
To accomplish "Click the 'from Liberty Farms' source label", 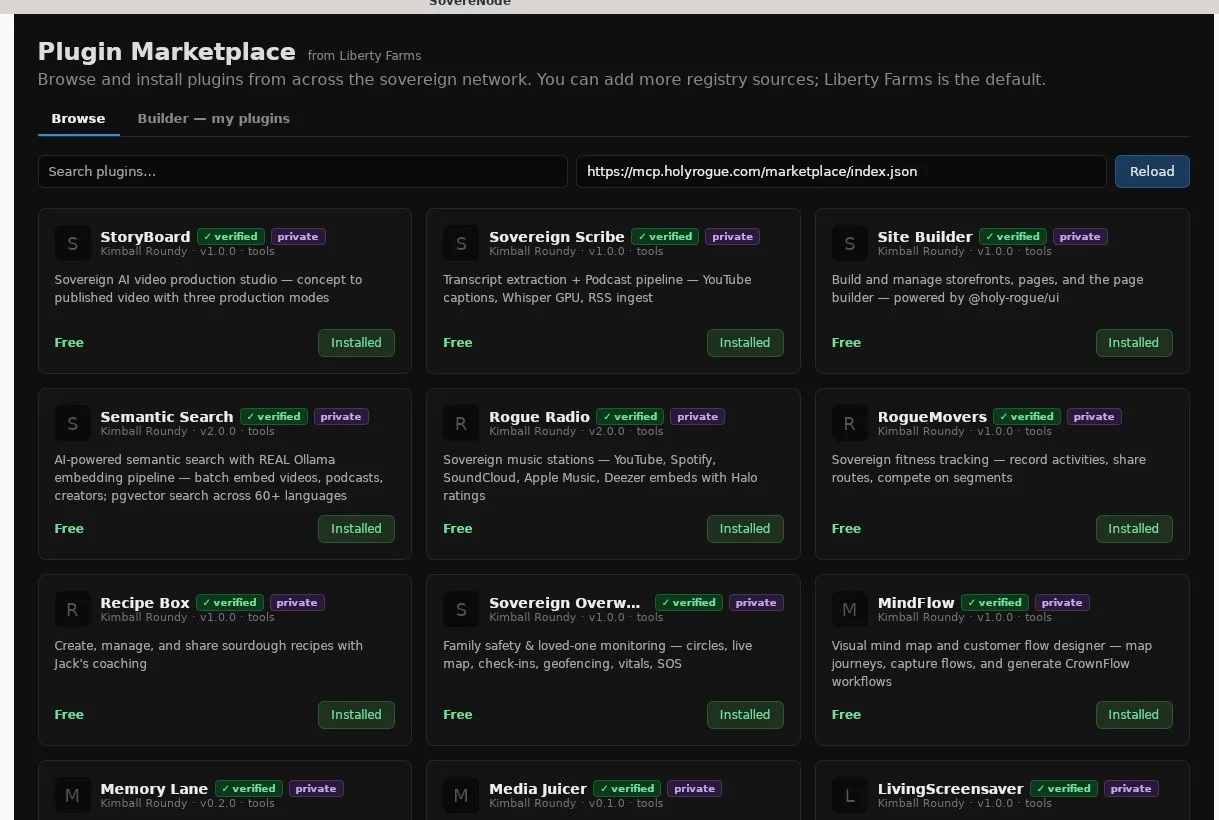I will tap(364, 56).
